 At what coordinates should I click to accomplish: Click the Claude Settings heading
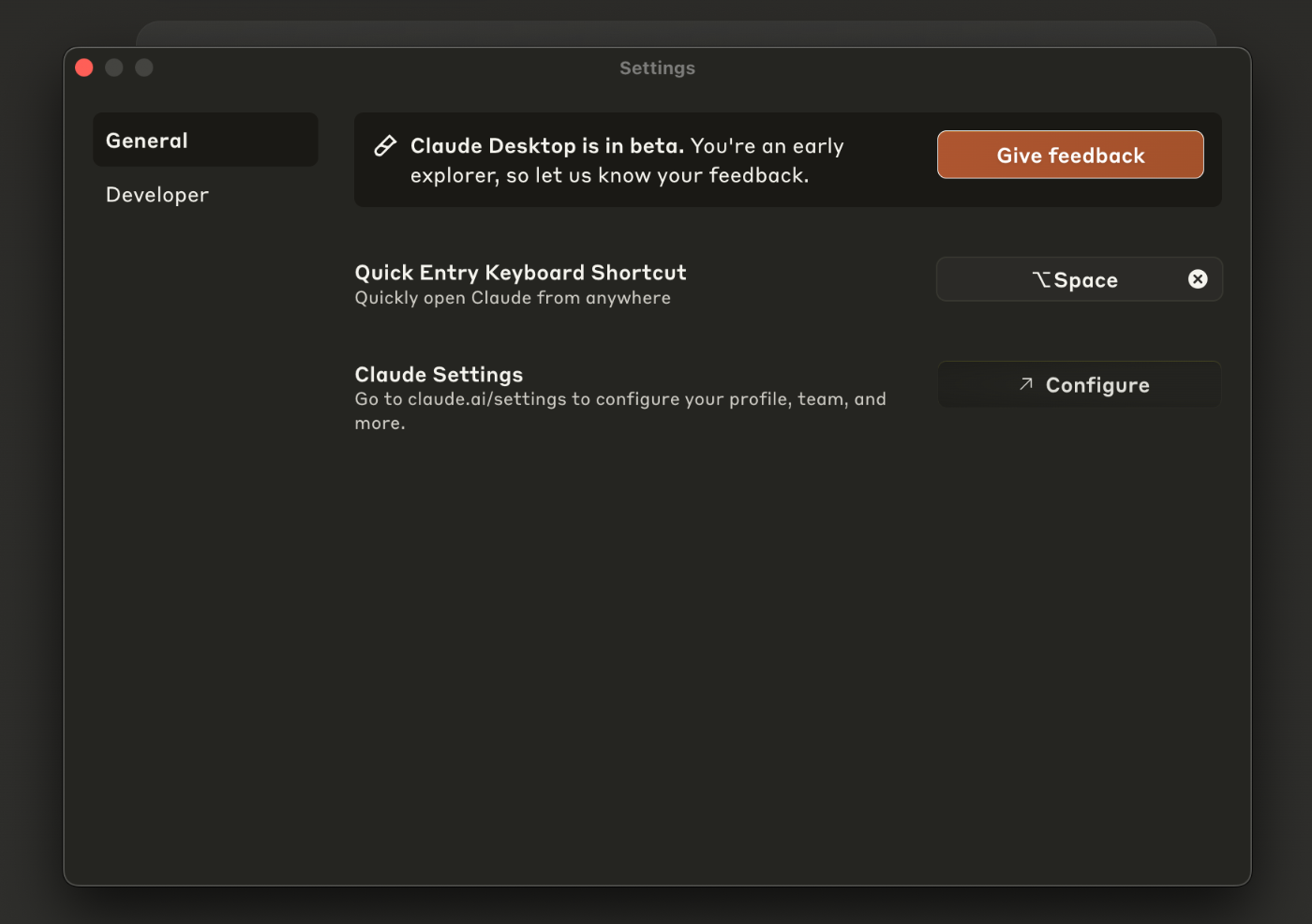tap(439, 374)
